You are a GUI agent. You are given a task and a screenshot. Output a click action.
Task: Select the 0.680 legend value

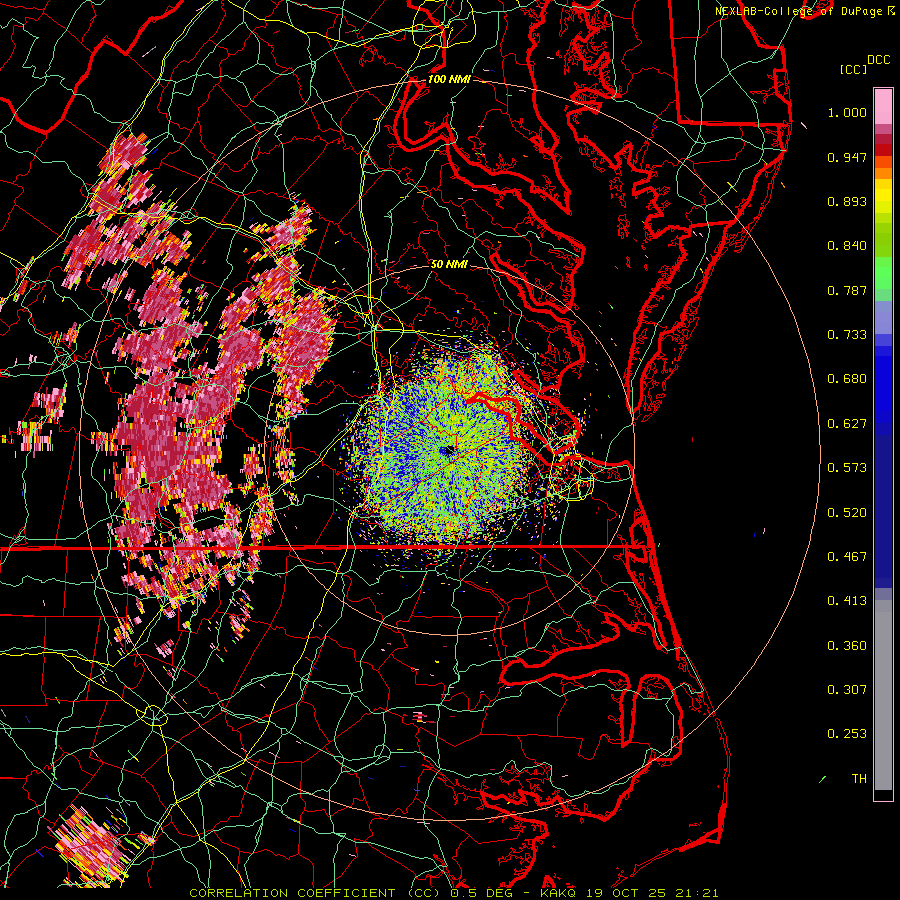click(x=847, y=379)
